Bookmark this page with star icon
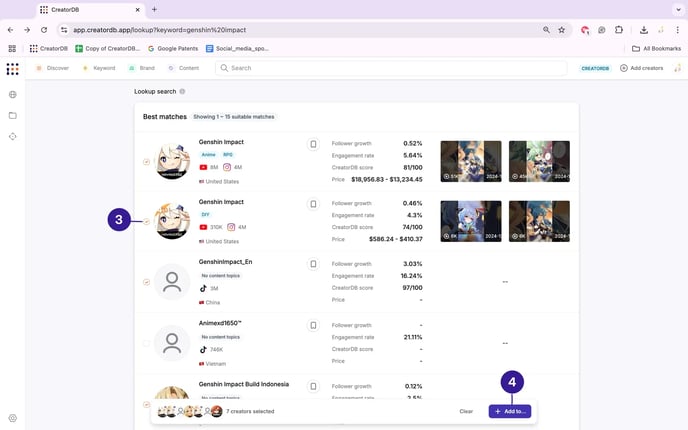688x430 pixels. (x=562, y=30)
